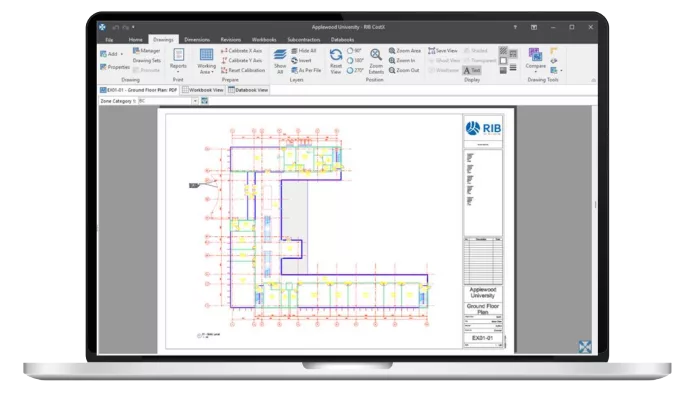Calibrate the Y Axis
Screen dimensions: 700x394
tap(242, 60)
